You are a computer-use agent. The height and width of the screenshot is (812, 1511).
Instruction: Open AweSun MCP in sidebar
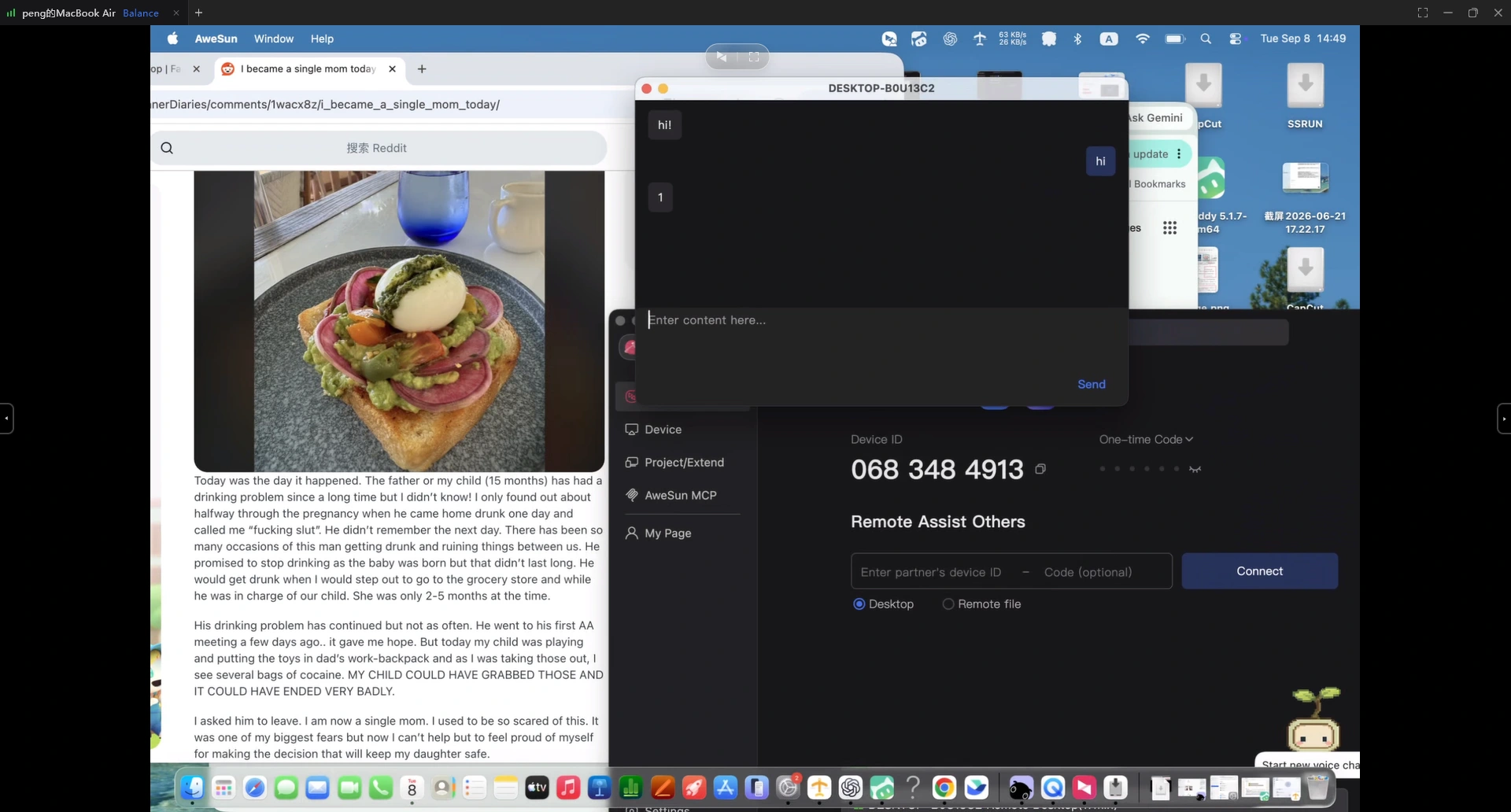(x=671, y=496)
